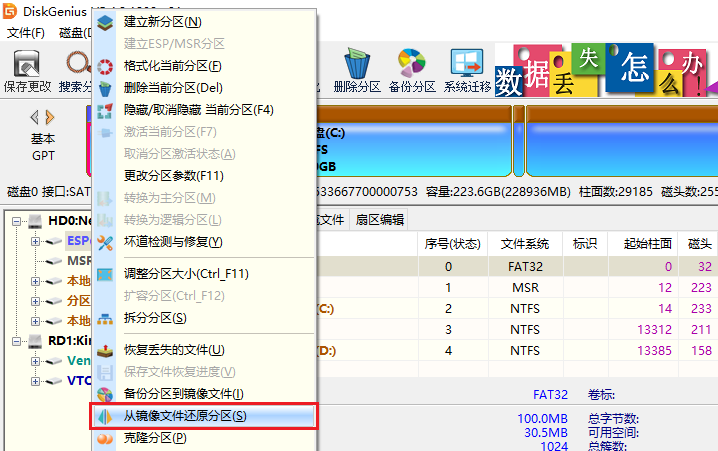The image size is (718, 451).
Task: Click the DiskGenius application logo icon
Action: tap(10, 11)
